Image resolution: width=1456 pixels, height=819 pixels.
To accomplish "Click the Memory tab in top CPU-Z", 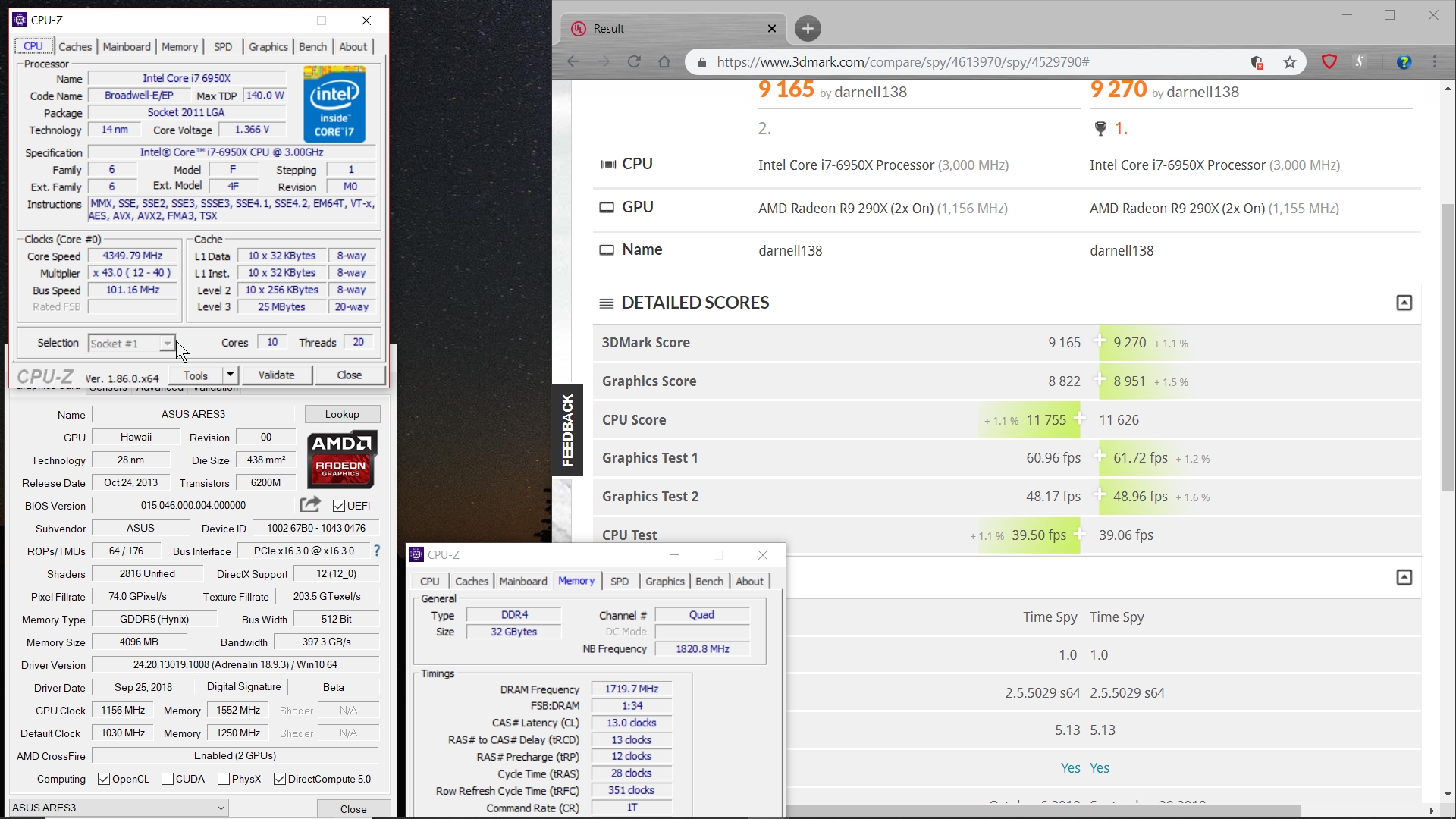I will [180, 47].
